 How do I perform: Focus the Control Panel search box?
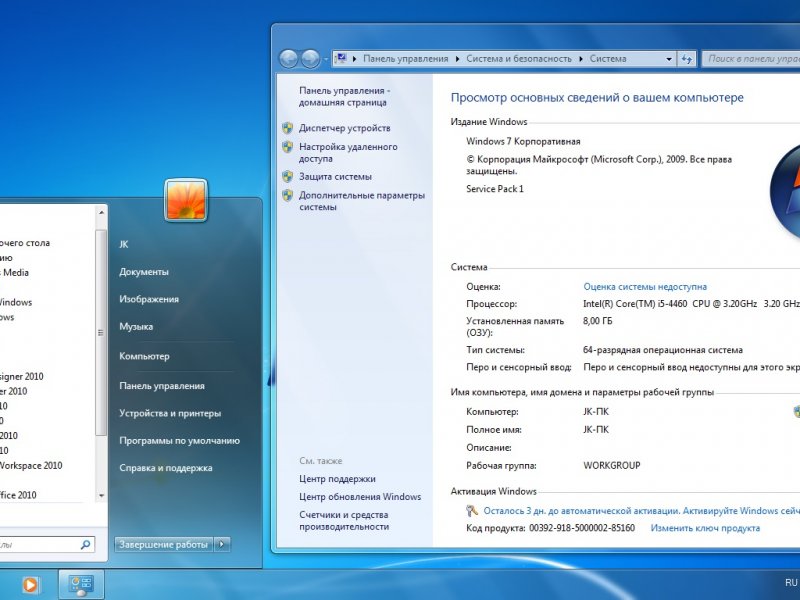pos(751,59)
